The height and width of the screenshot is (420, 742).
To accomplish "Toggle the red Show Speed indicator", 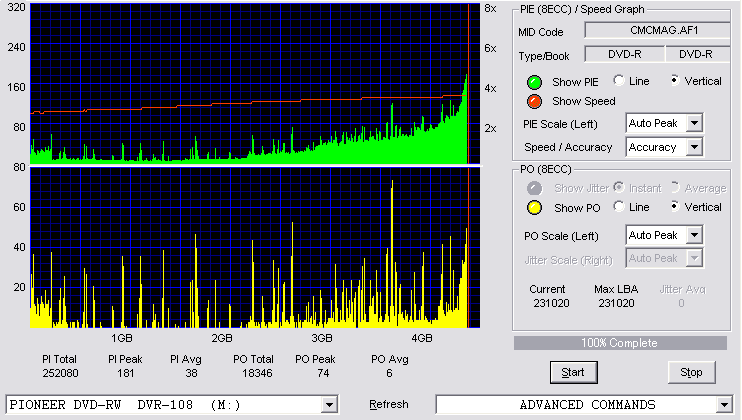I will coord(534,102).
